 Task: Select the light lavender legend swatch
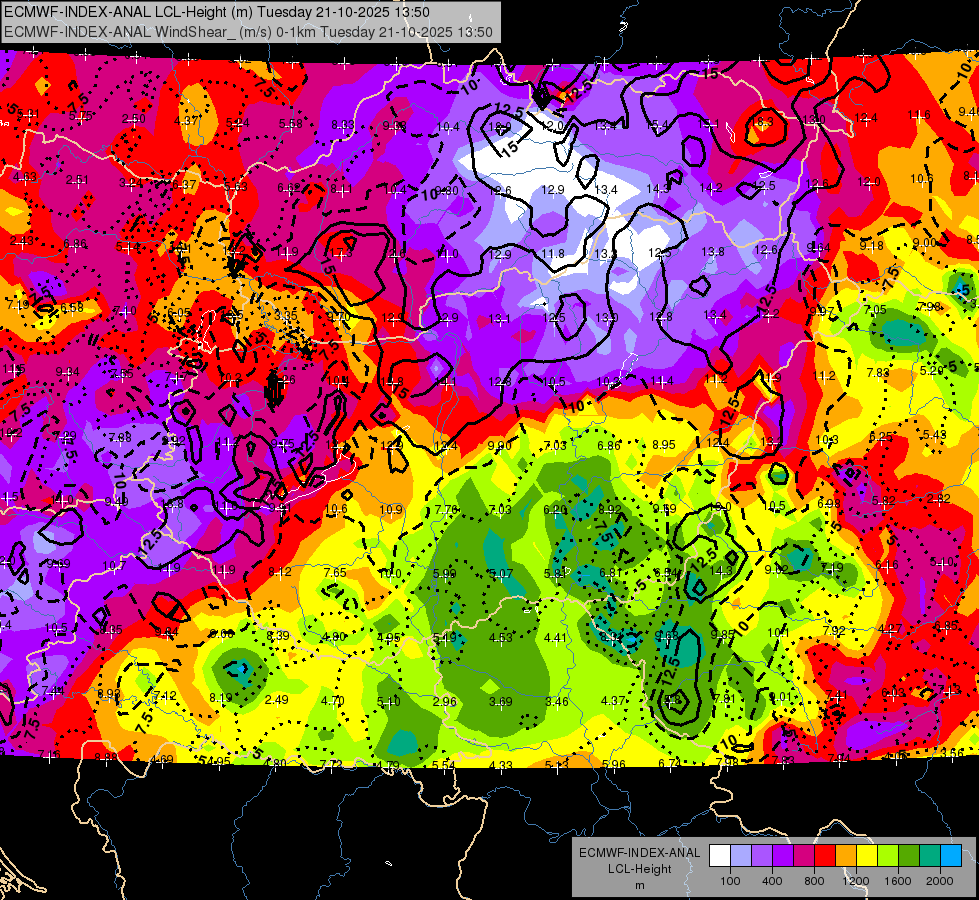tap(741, 856)
